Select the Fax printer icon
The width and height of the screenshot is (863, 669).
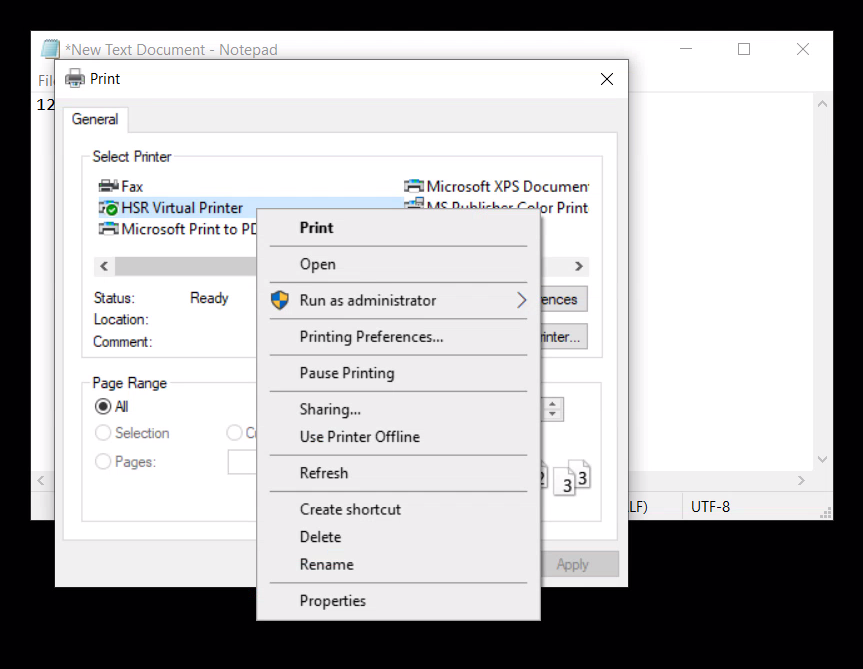coord(108,186)
